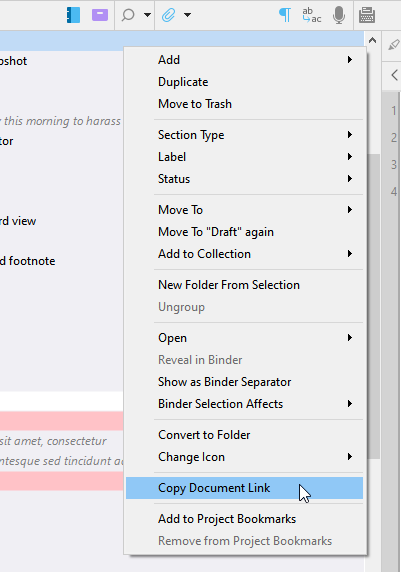
Task: Open the search options dropdown arrow
Action: pyautogui.click(x=147, y=15)
